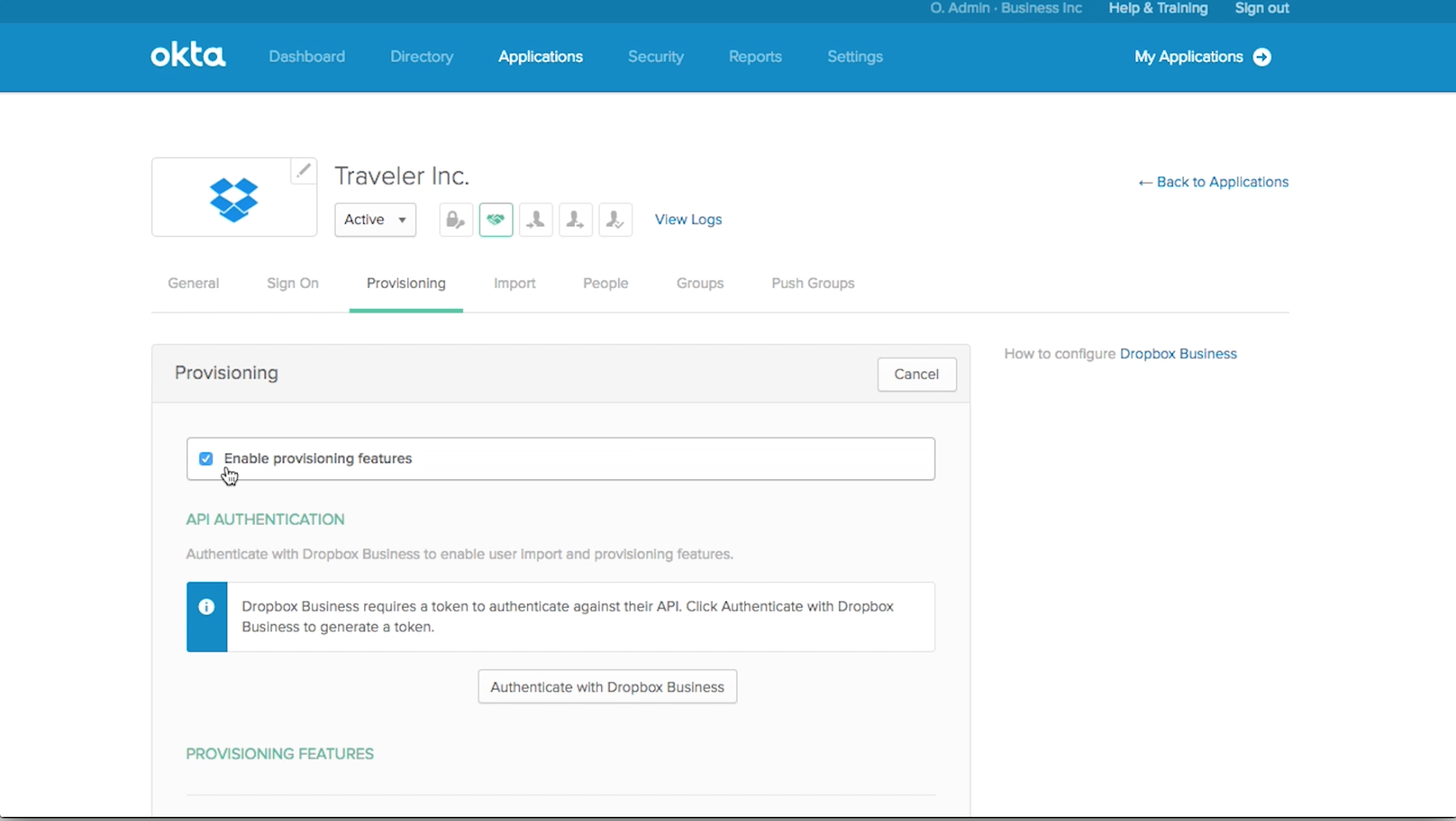Image resolution: width=1456 pixels, height=821 pixels.
Task: Click the Dropbox app logo thumbnail
Action: click(233, 199)
